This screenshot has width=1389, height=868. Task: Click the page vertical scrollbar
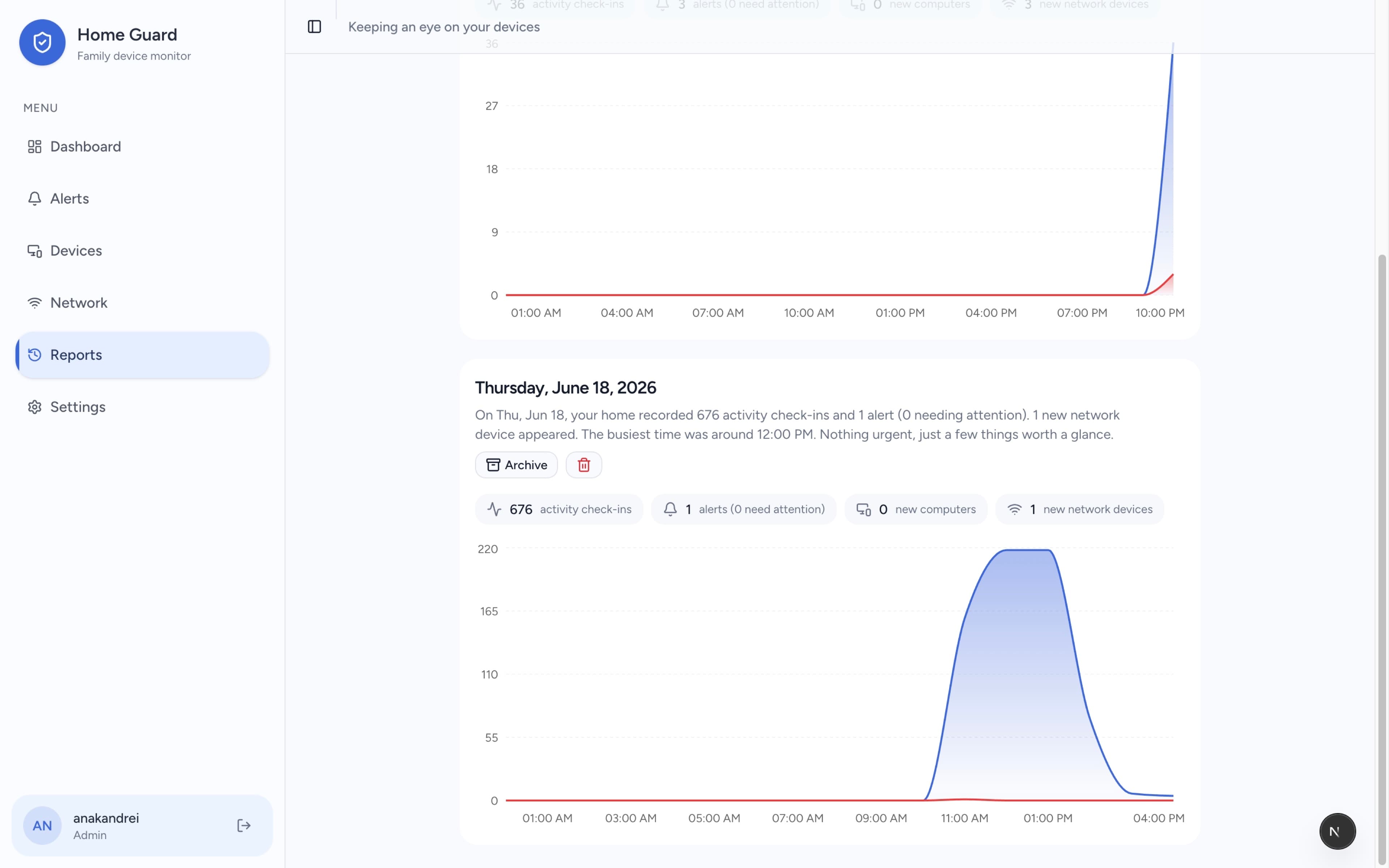point(1382,560)
